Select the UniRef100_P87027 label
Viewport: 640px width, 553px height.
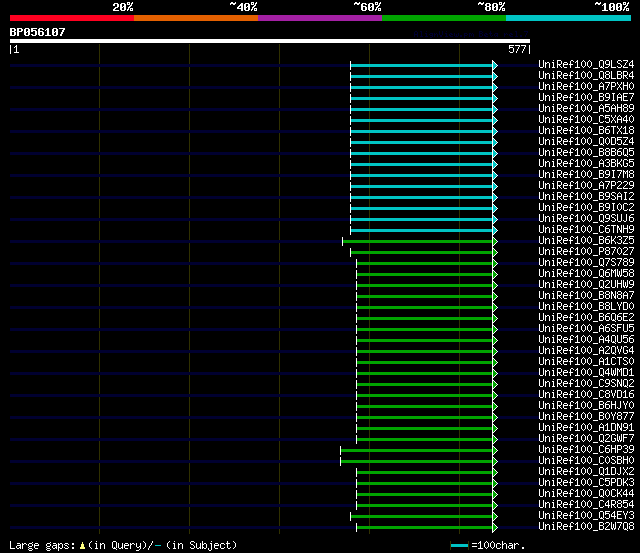pyautogui.click(x=586, y=252)
